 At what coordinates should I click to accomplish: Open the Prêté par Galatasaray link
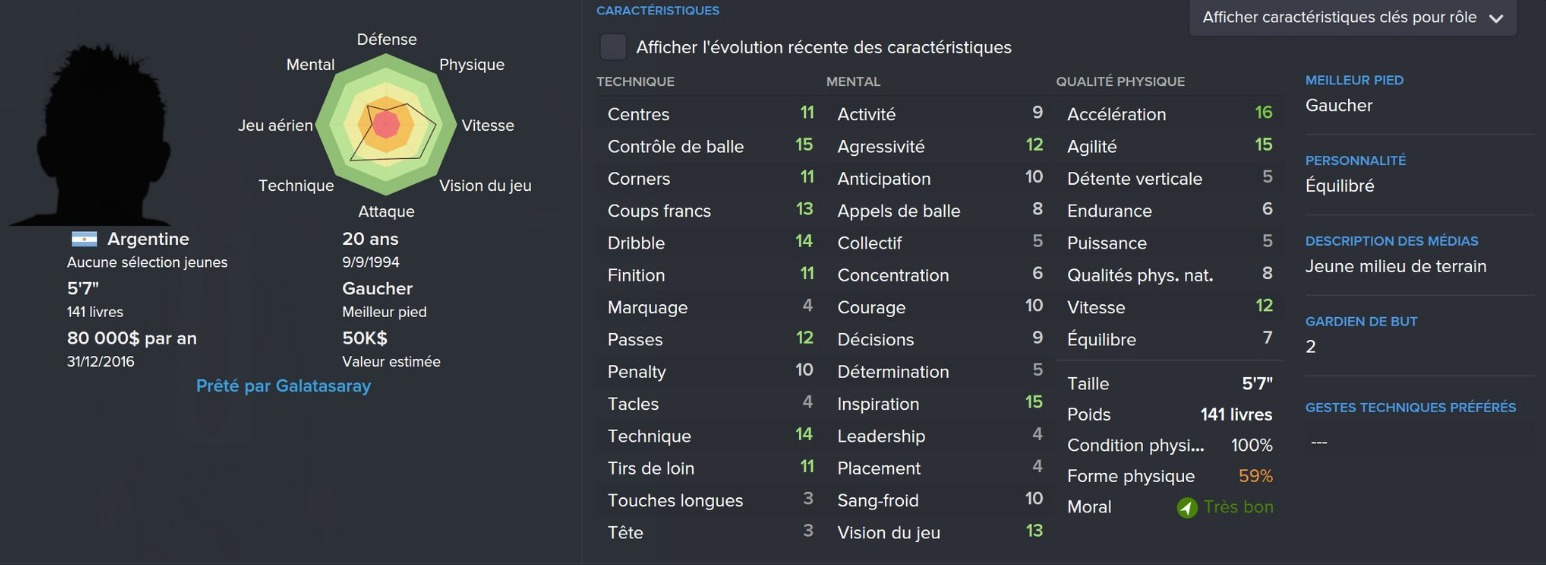[x=283, y=386]
